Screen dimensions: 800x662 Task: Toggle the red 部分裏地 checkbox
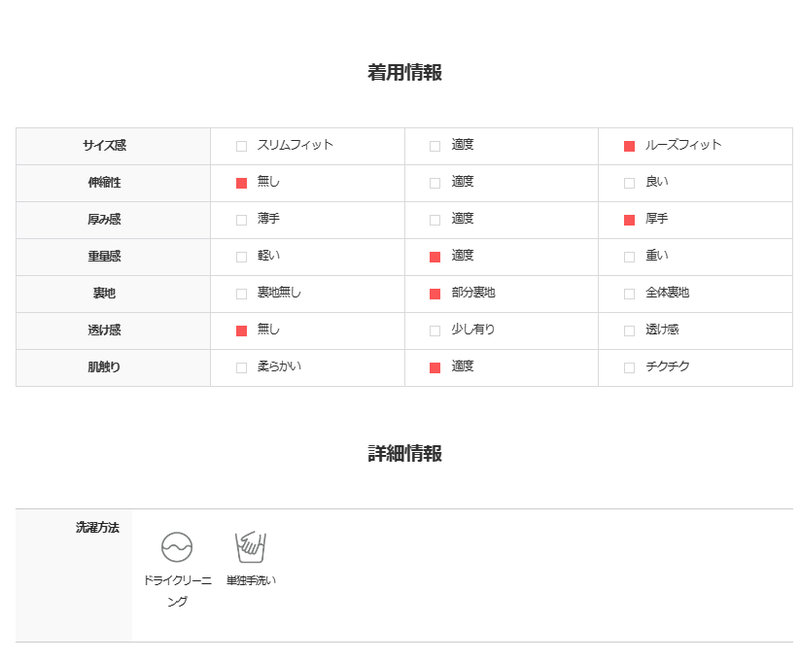point(435,294)
